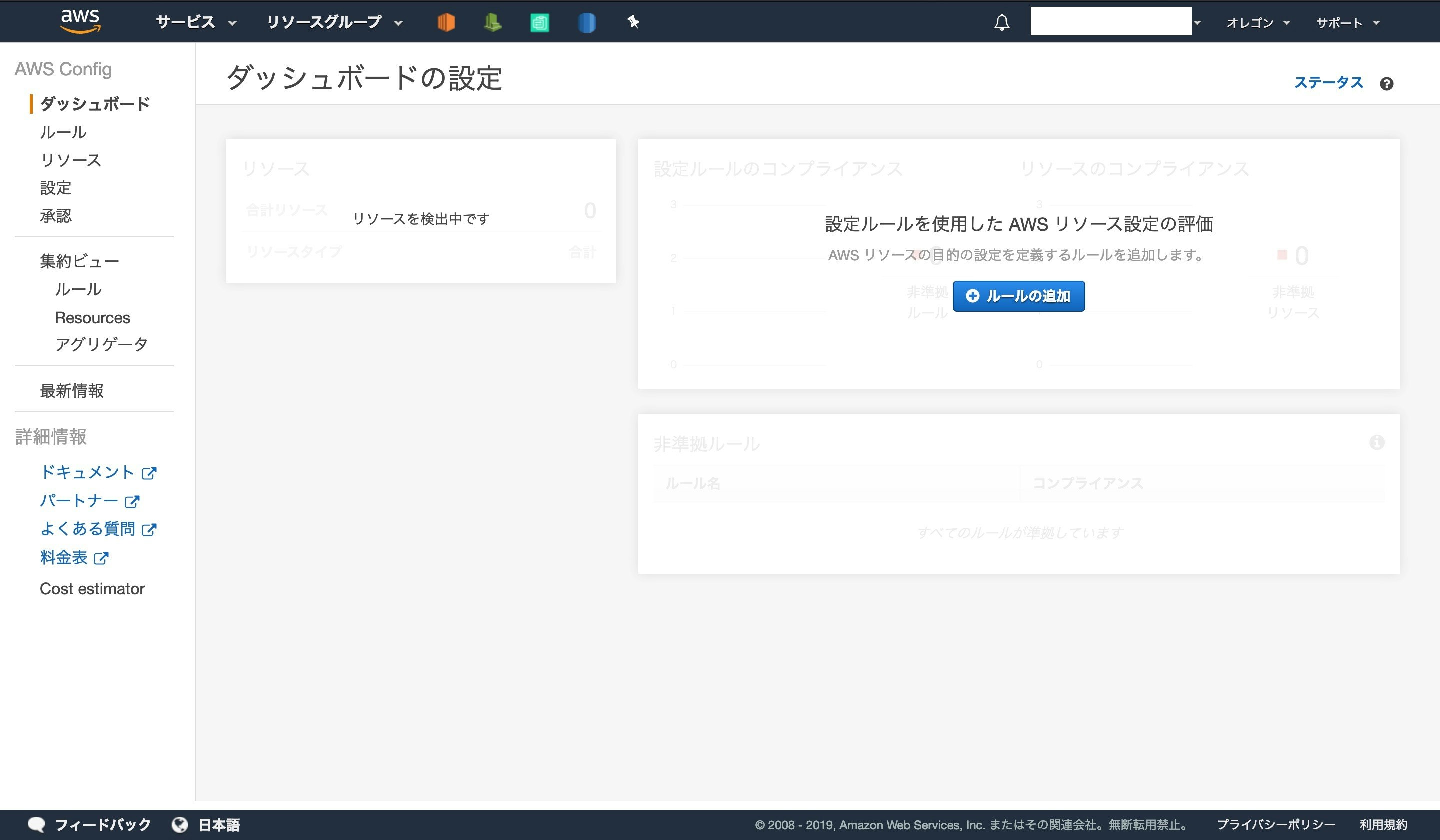Viewport: 1440px width, 840px height.
Task: Click the account name field in header
Action: pyautogui.click(x=1111, y=21)
